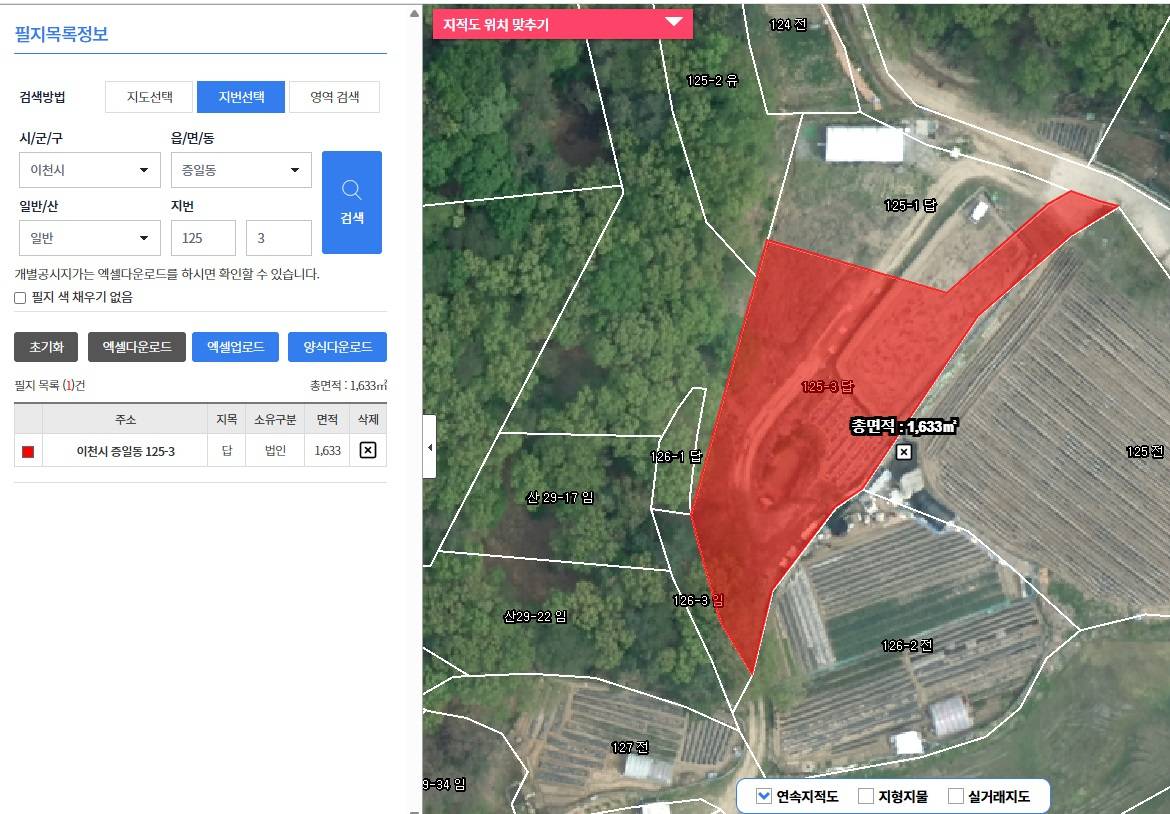Enable the 실거래지도 layer checkbox
The height and width of the screenshot is (814, 1170).
[x=955, y=796]
